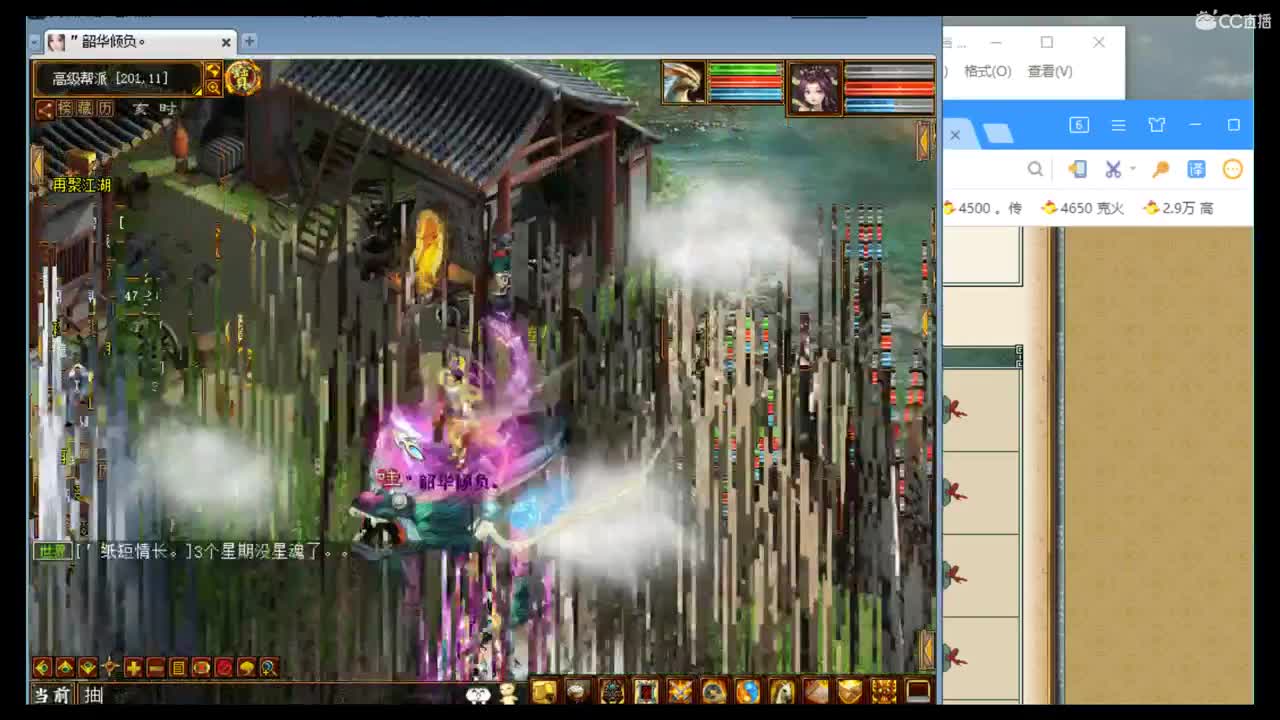Viewport: 1280px width, 720px height.
Task: Open the gold chest icon in action bar
Action: point(850,691)
